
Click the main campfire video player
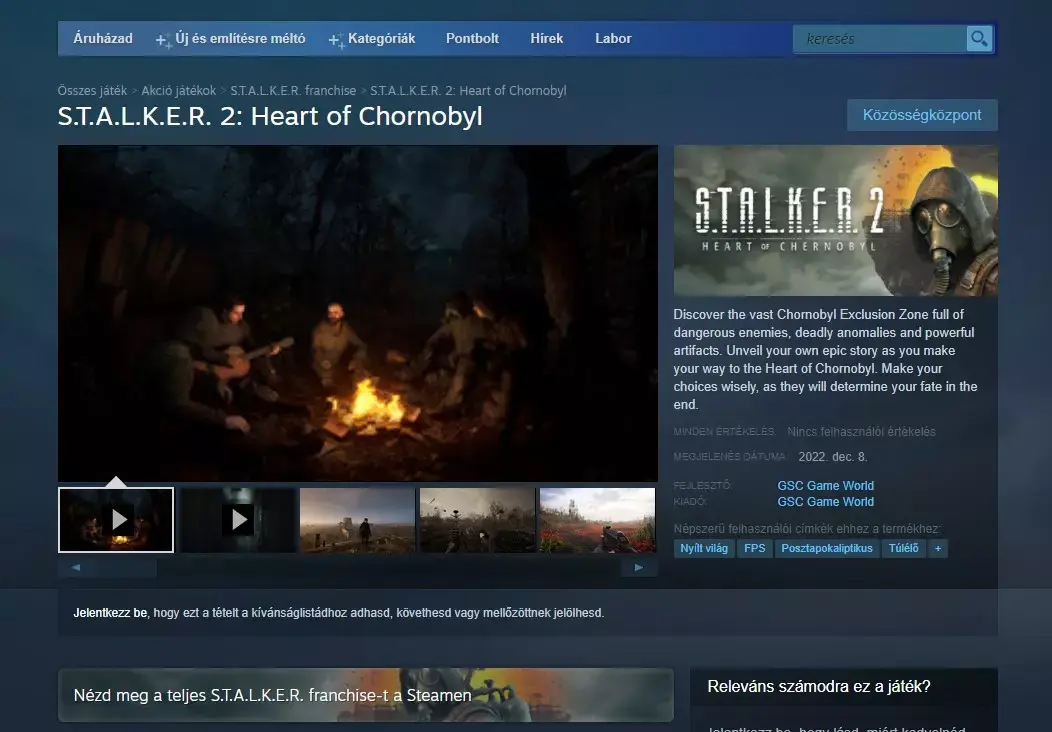coord(358,313)
